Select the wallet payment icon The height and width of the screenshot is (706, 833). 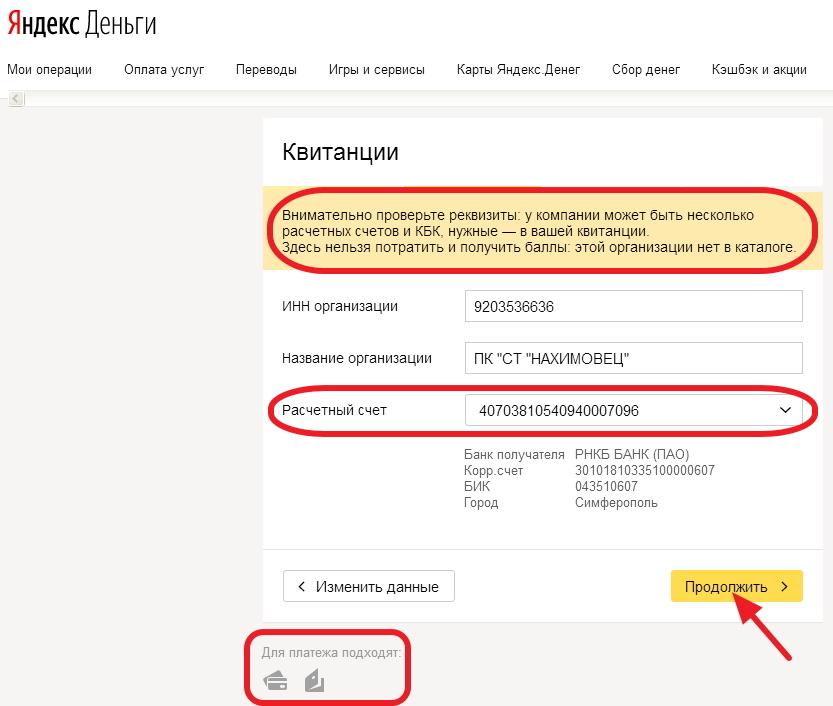pyautogui.click(x=314, y=682)
